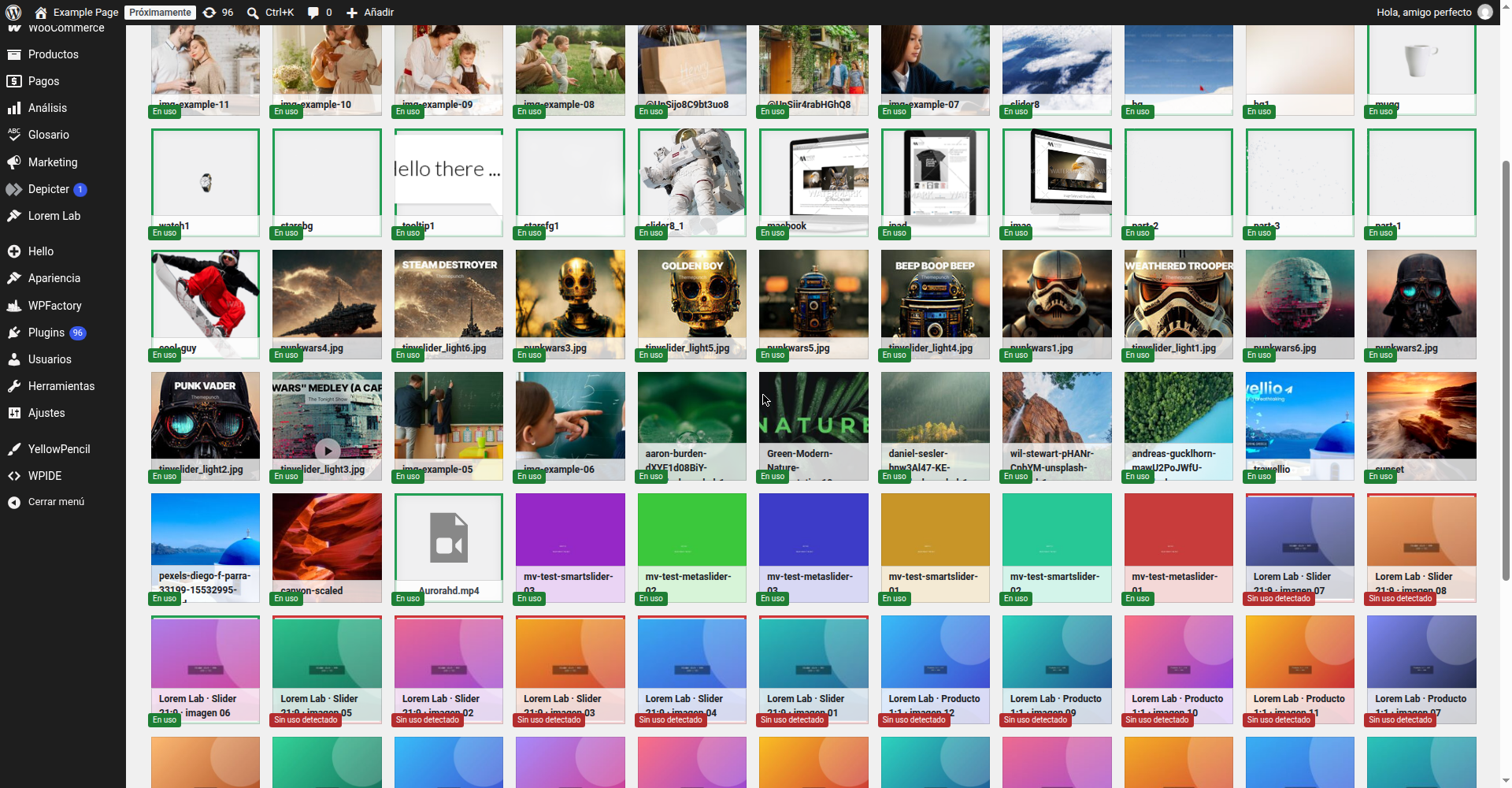Select the cool-guy snowboarder image

pos(206,305)
